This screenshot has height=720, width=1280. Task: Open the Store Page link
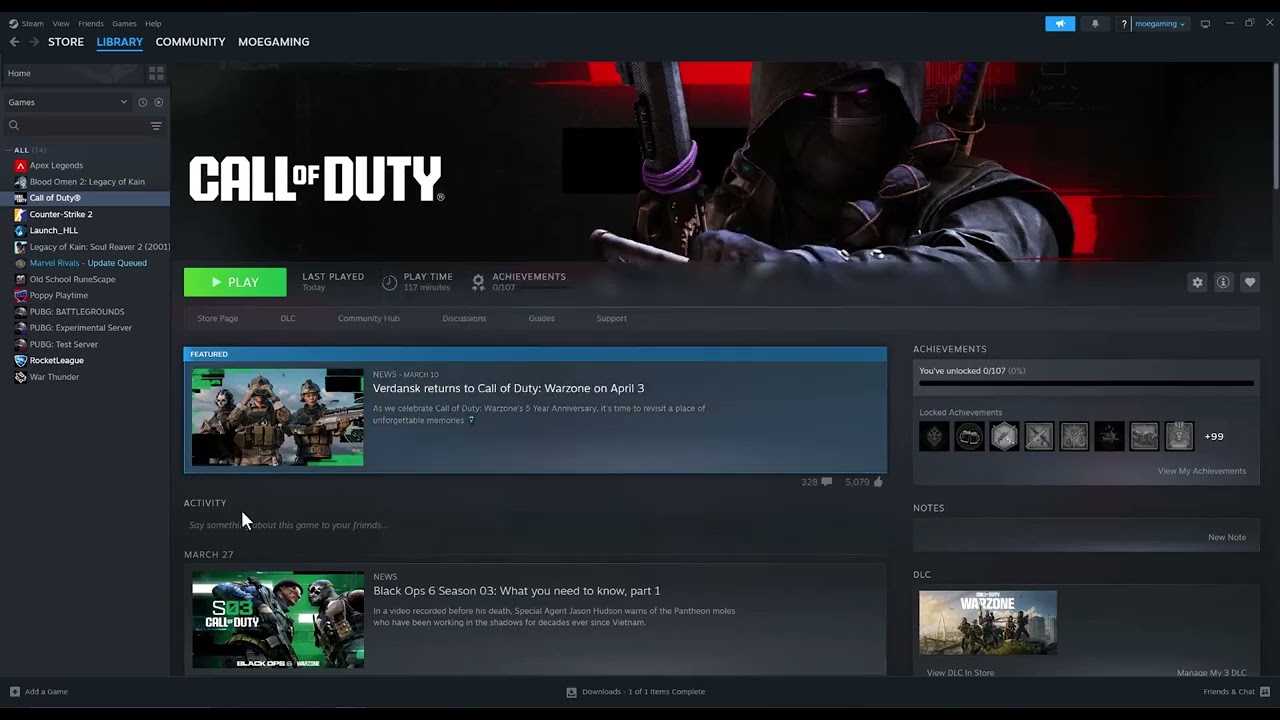[x=217, y=319]
